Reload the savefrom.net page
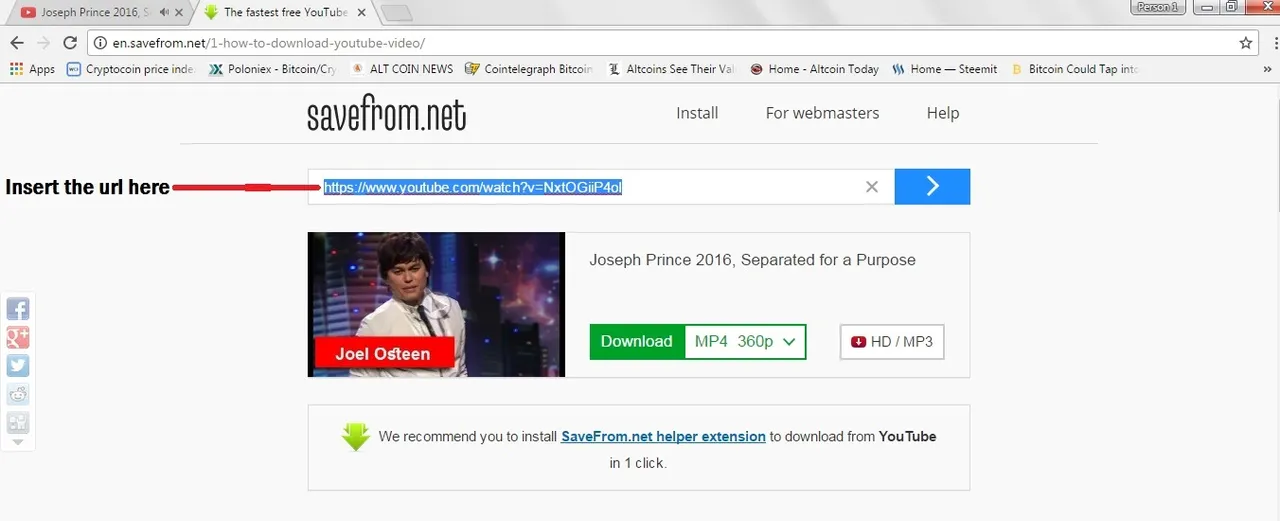1280x521 pixels. (x=70, y=43)
